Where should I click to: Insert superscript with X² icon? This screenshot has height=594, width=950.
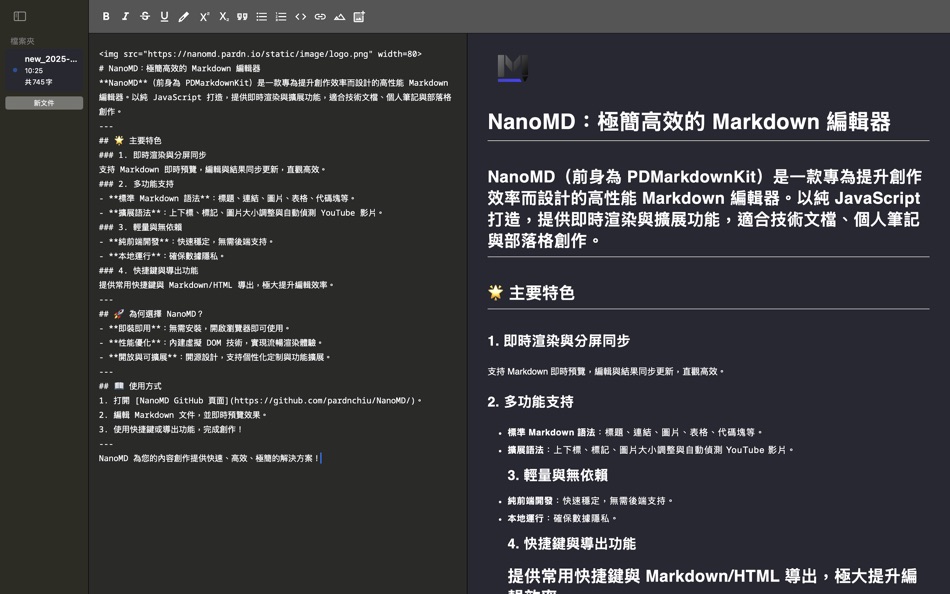coord(204,16)
